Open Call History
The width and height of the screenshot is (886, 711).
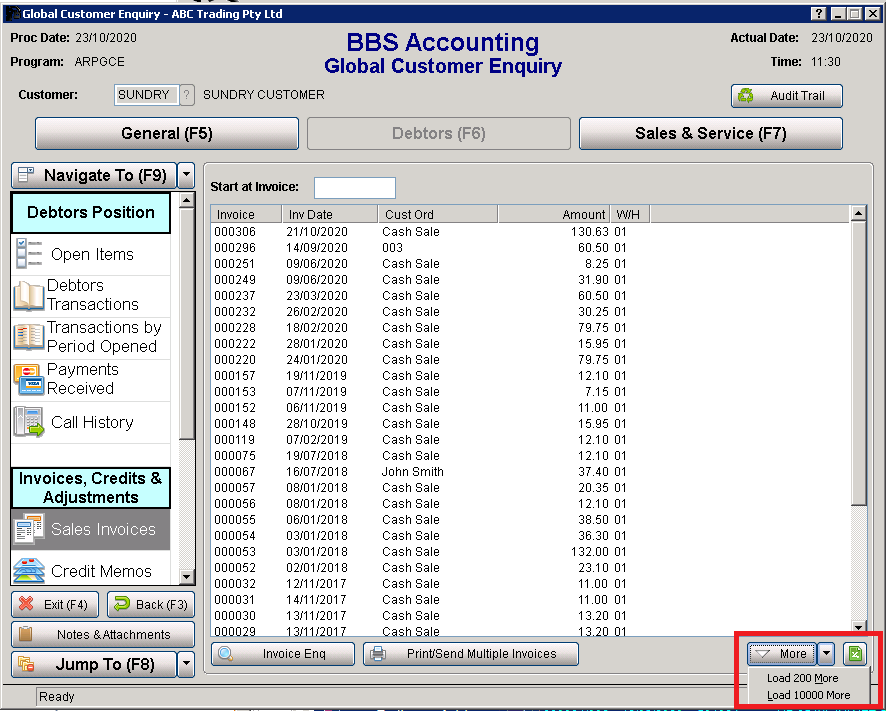[x=91, y=422]
